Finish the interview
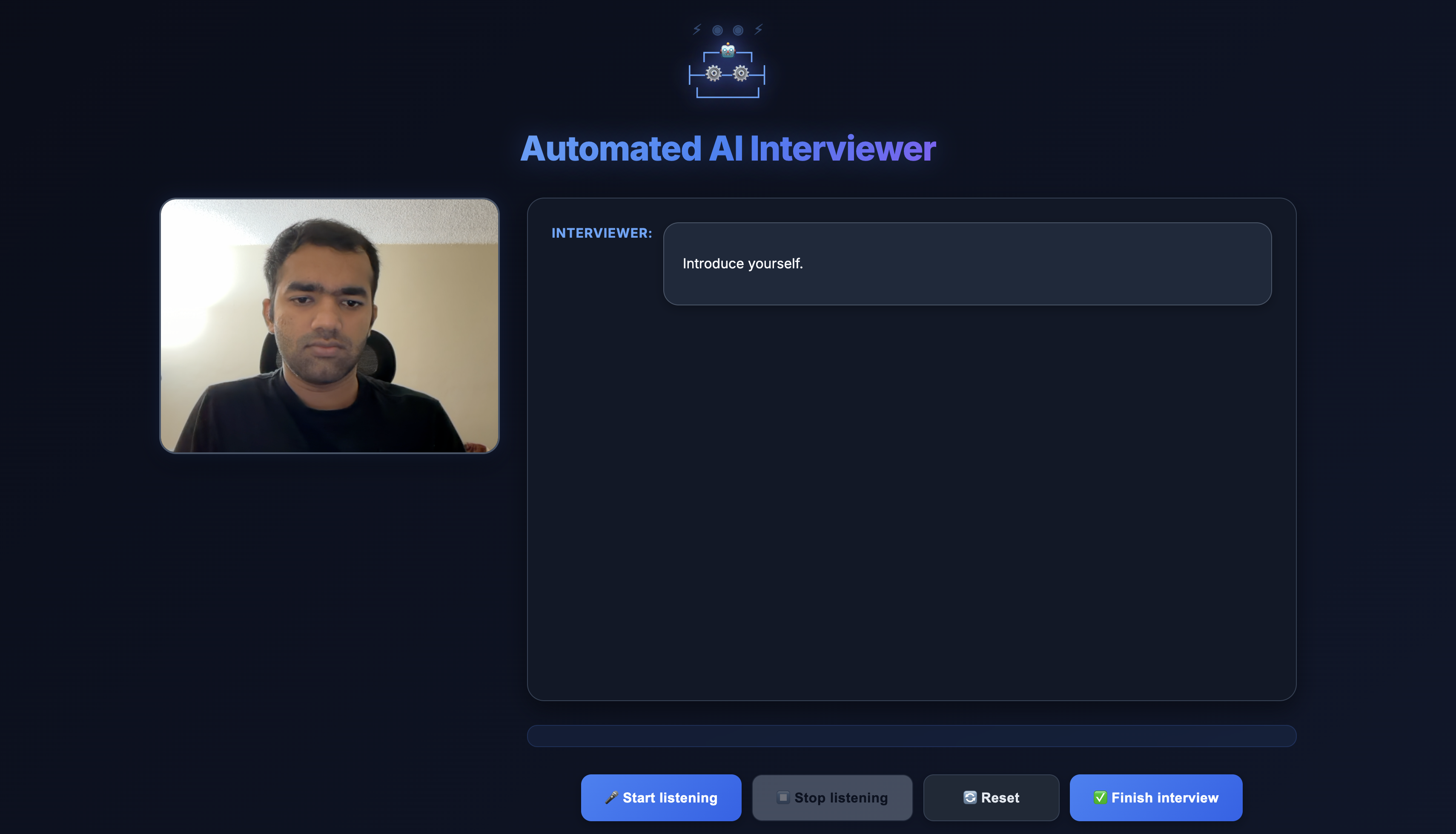 [1155, 797]
